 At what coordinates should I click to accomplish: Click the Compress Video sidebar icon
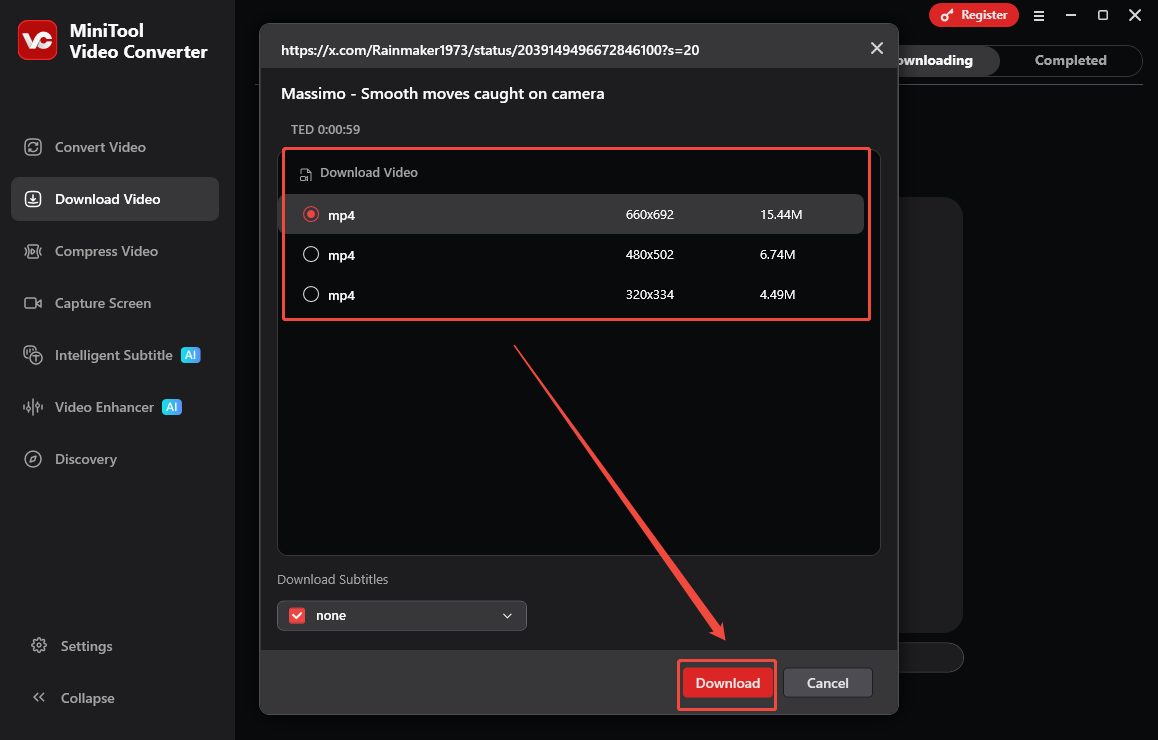pos(33,251)
